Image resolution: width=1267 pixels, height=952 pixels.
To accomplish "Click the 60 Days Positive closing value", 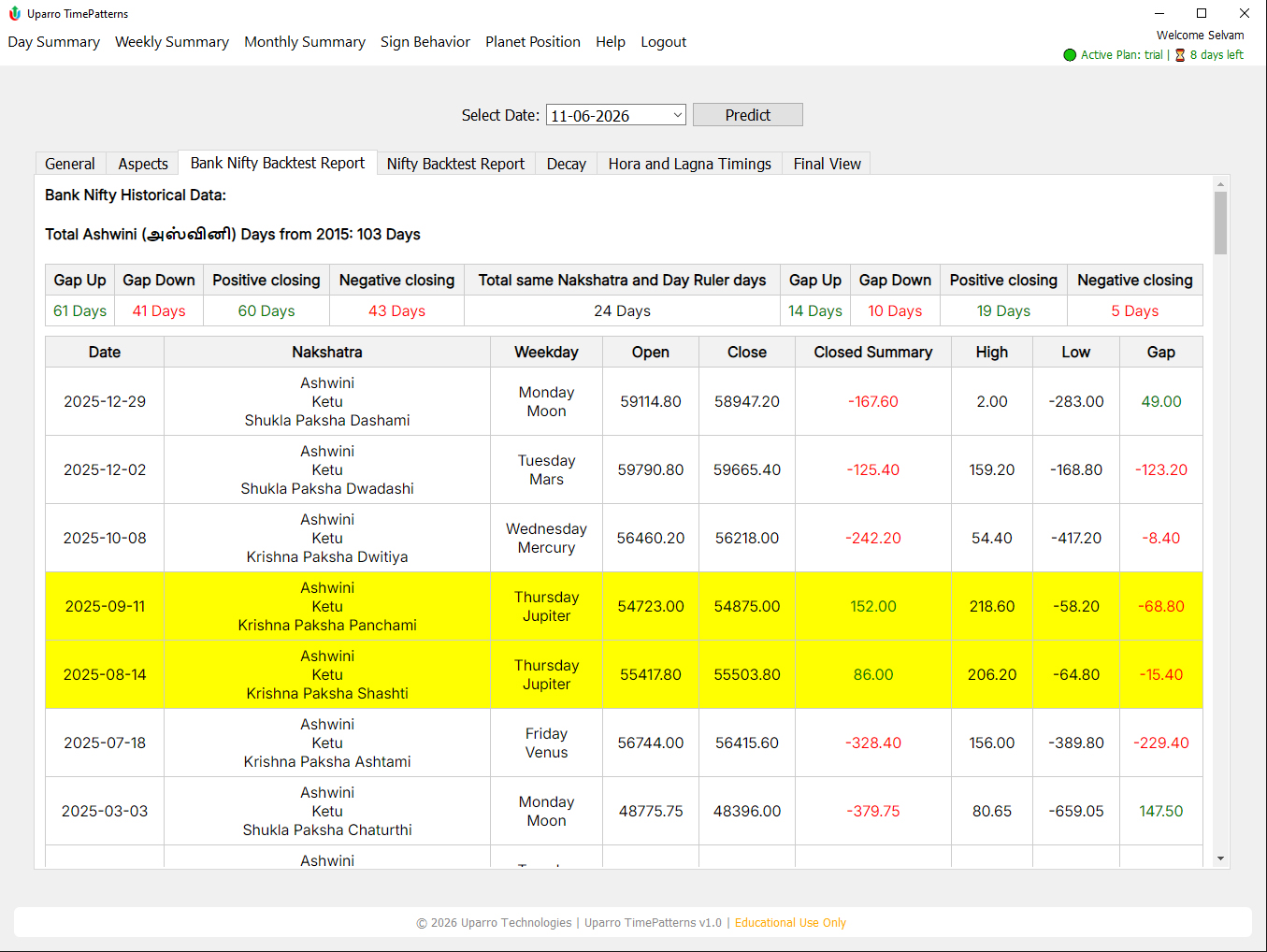I will [x=266, y=310].
